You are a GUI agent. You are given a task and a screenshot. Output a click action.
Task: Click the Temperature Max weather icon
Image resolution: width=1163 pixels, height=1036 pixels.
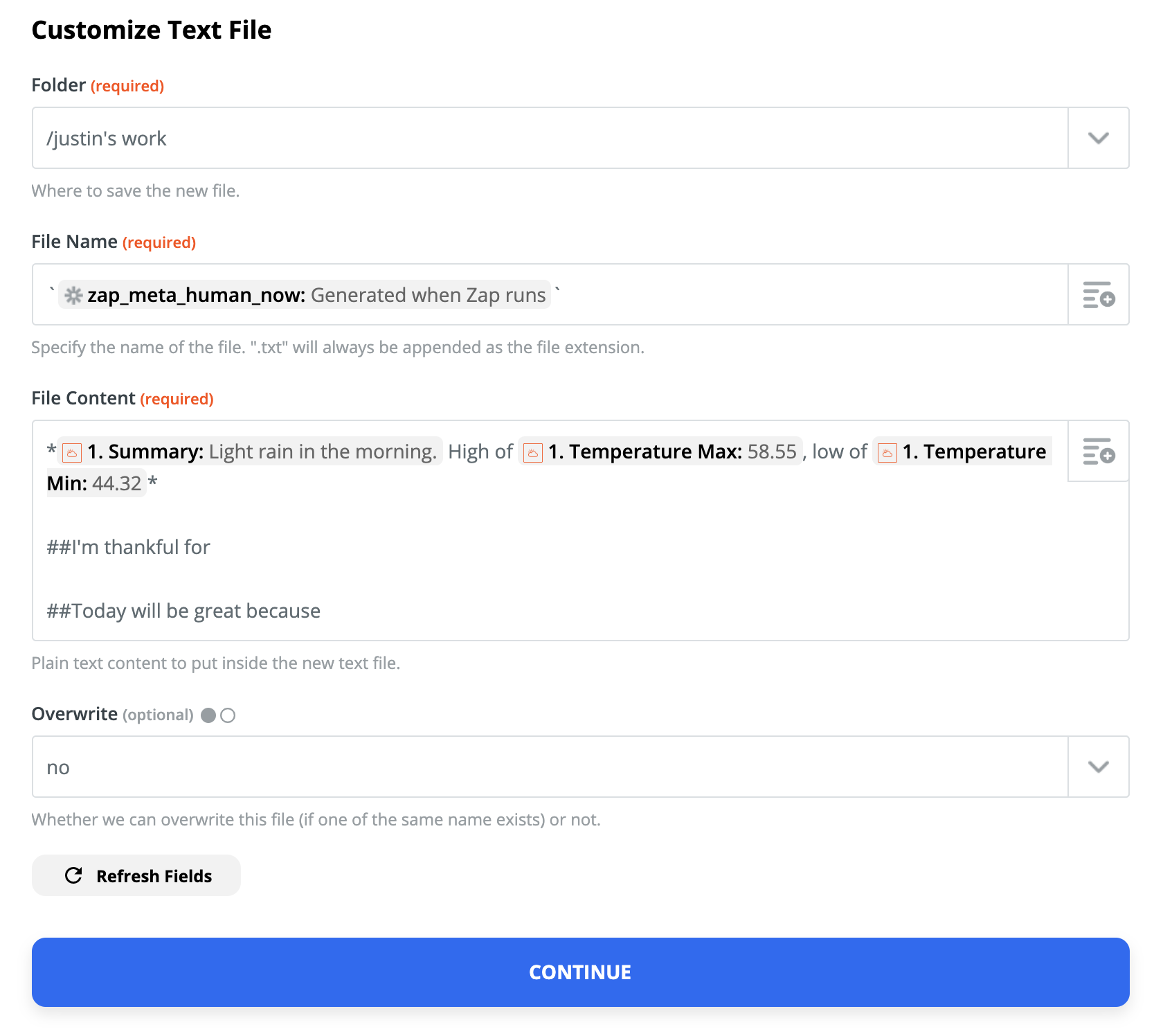pos(532,453)
